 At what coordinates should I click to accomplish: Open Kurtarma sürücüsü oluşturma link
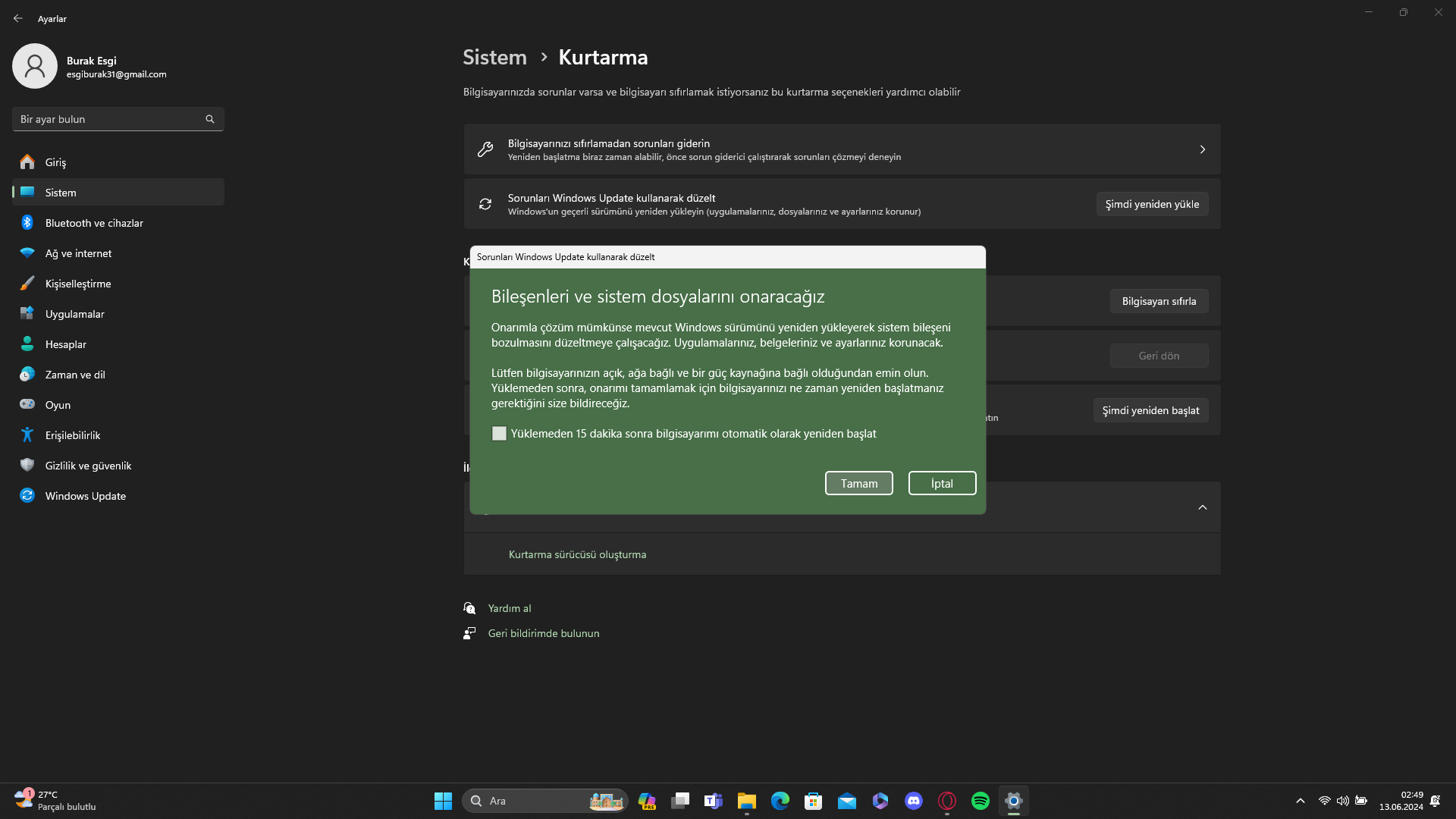click(577, 554)
